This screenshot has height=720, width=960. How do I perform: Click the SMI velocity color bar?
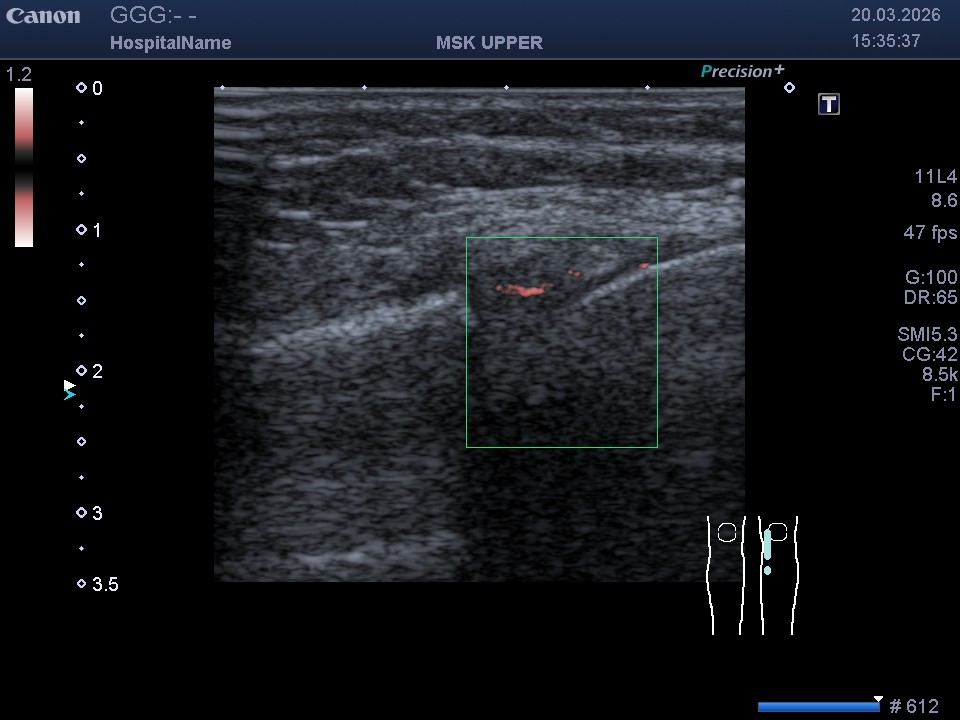tap(24, 167)
